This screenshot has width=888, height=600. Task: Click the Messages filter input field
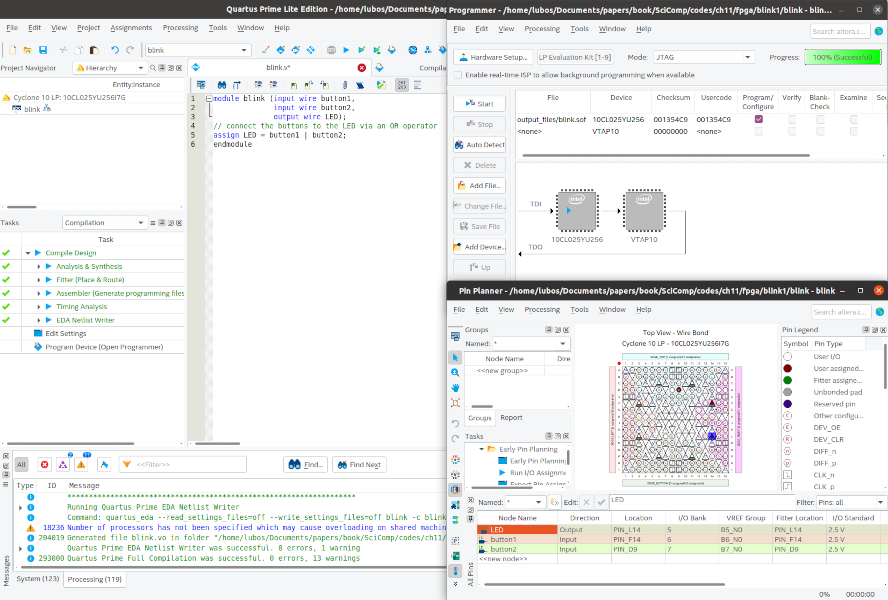(x=182, y=465)
